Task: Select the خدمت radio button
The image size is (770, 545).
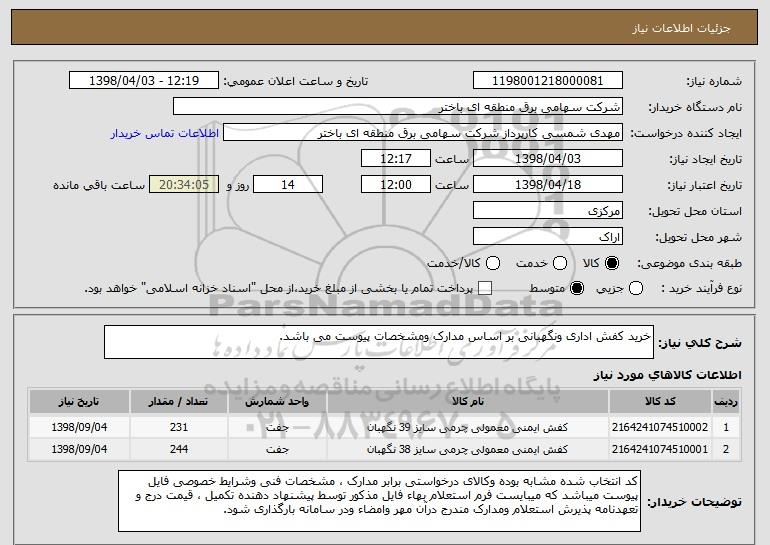Action: [560, 264]
